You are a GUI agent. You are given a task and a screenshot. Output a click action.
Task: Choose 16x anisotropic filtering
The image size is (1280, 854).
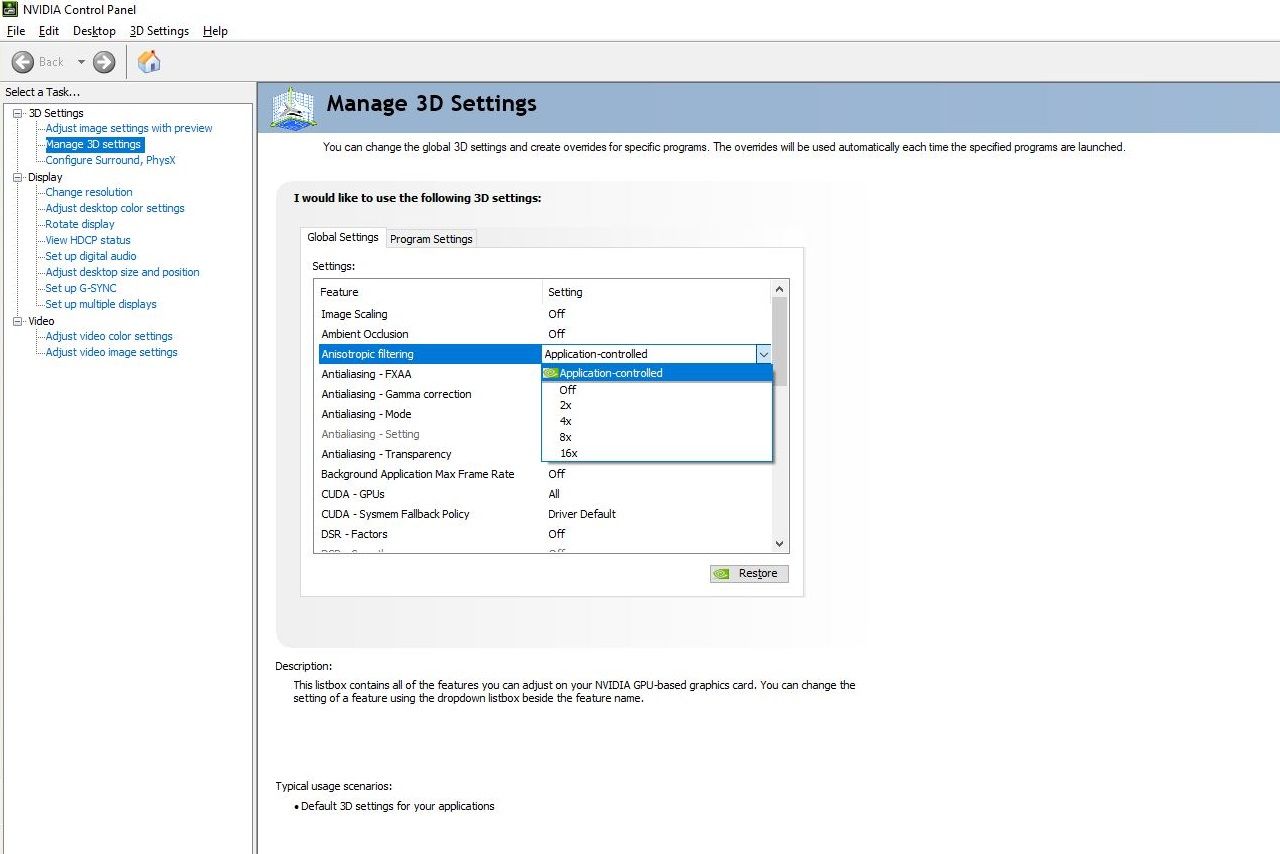[657, 453]
